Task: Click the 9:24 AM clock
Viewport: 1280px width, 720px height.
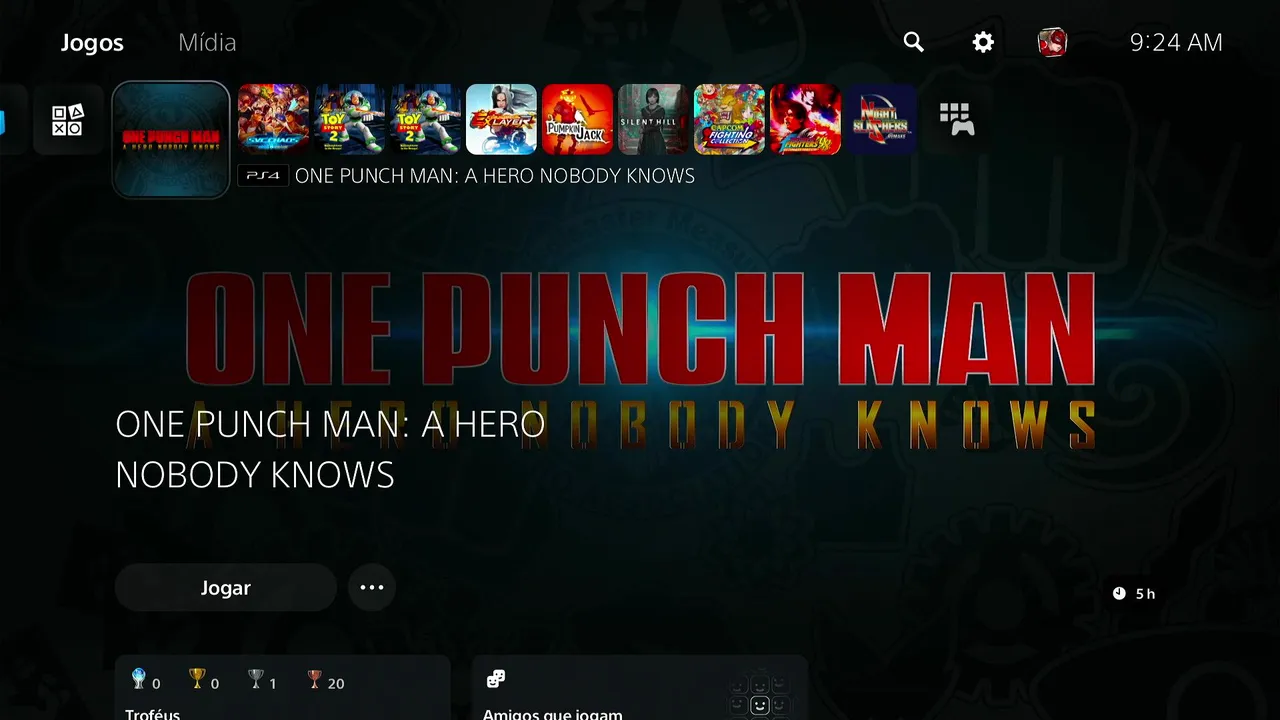Action: point(1176,42)
